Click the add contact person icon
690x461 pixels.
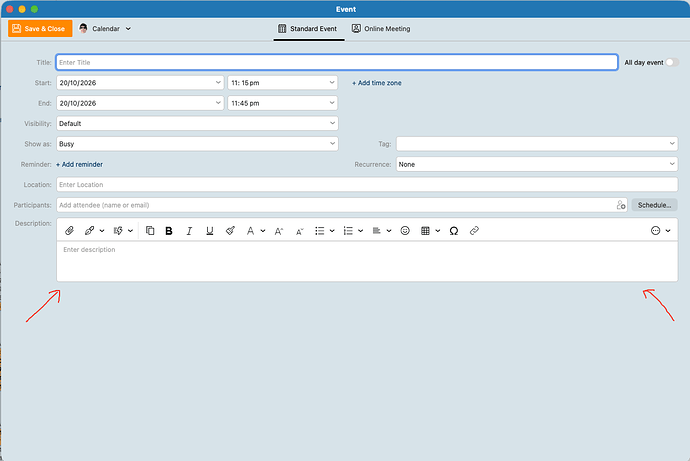[x=621, y=205]
